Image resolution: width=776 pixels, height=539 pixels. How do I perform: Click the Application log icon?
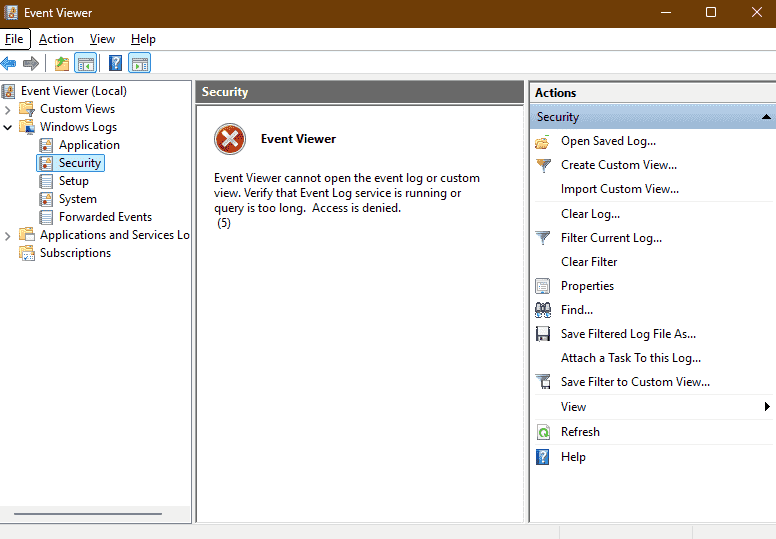click(x=46, y=145)
